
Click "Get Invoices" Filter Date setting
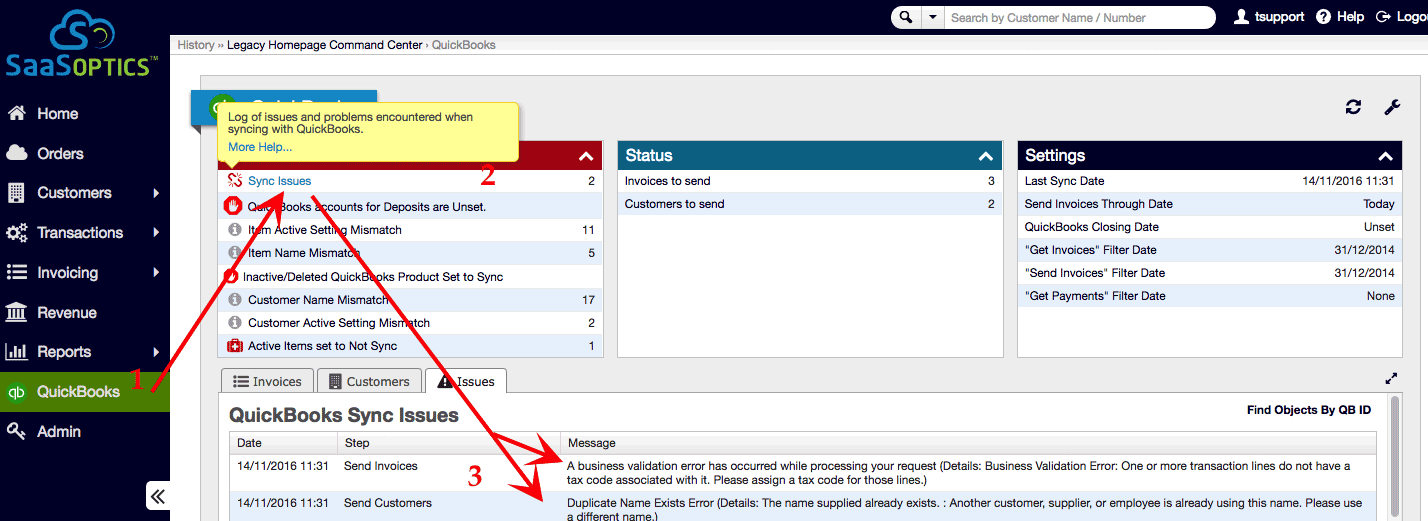(1210, 250)
